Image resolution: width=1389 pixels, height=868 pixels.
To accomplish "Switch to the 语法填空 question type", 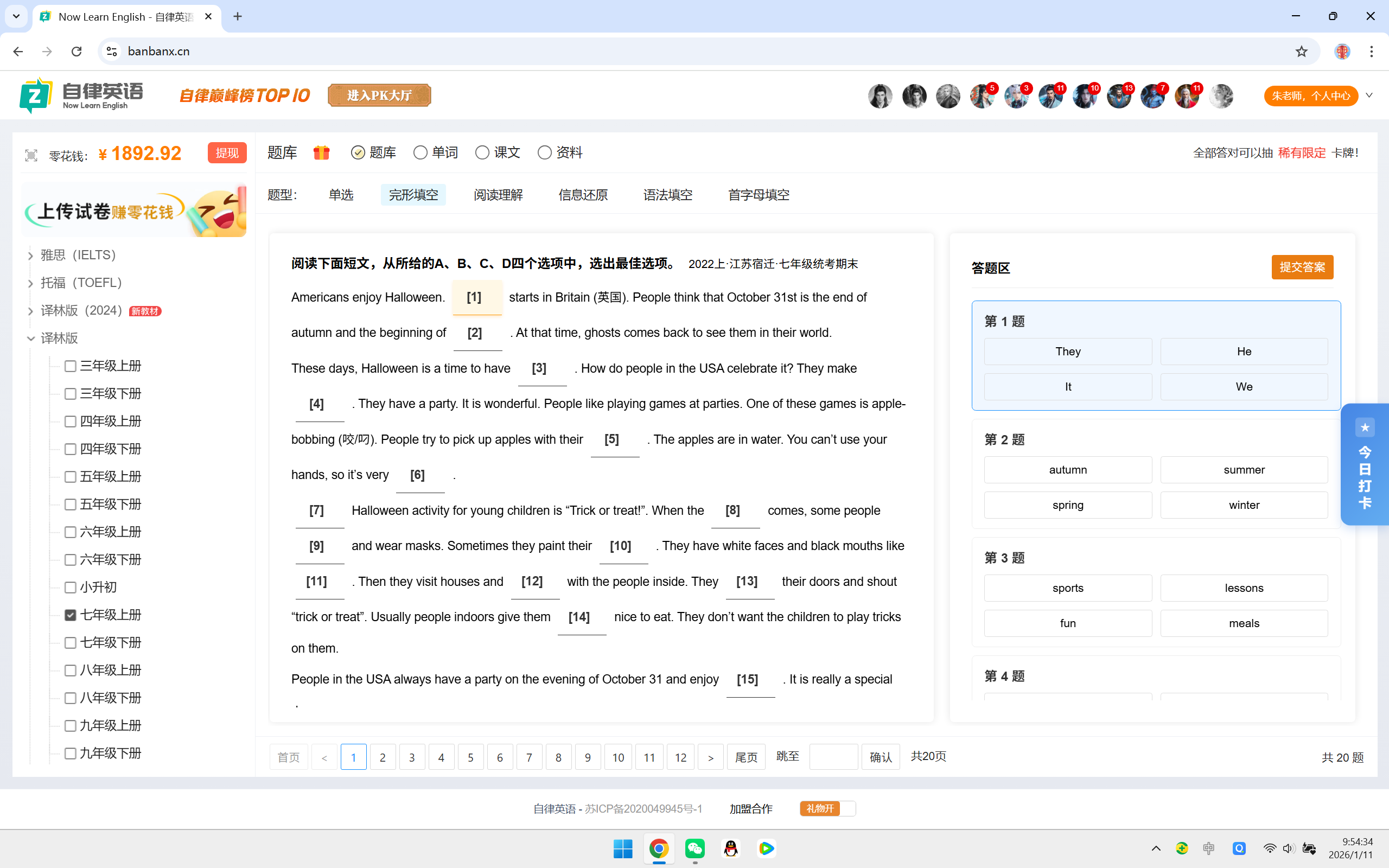I will point(667,195).
